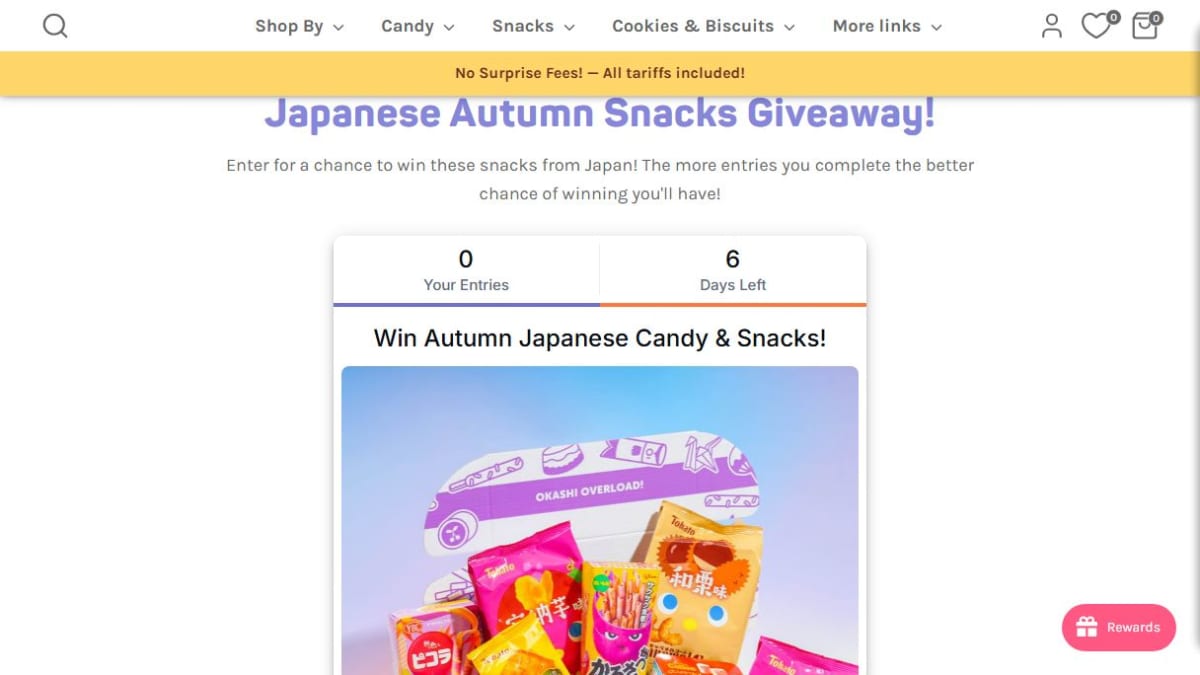View the wishlist heart icon
The height and width of the screenshot is (675, 1200).
point(1096,27)
